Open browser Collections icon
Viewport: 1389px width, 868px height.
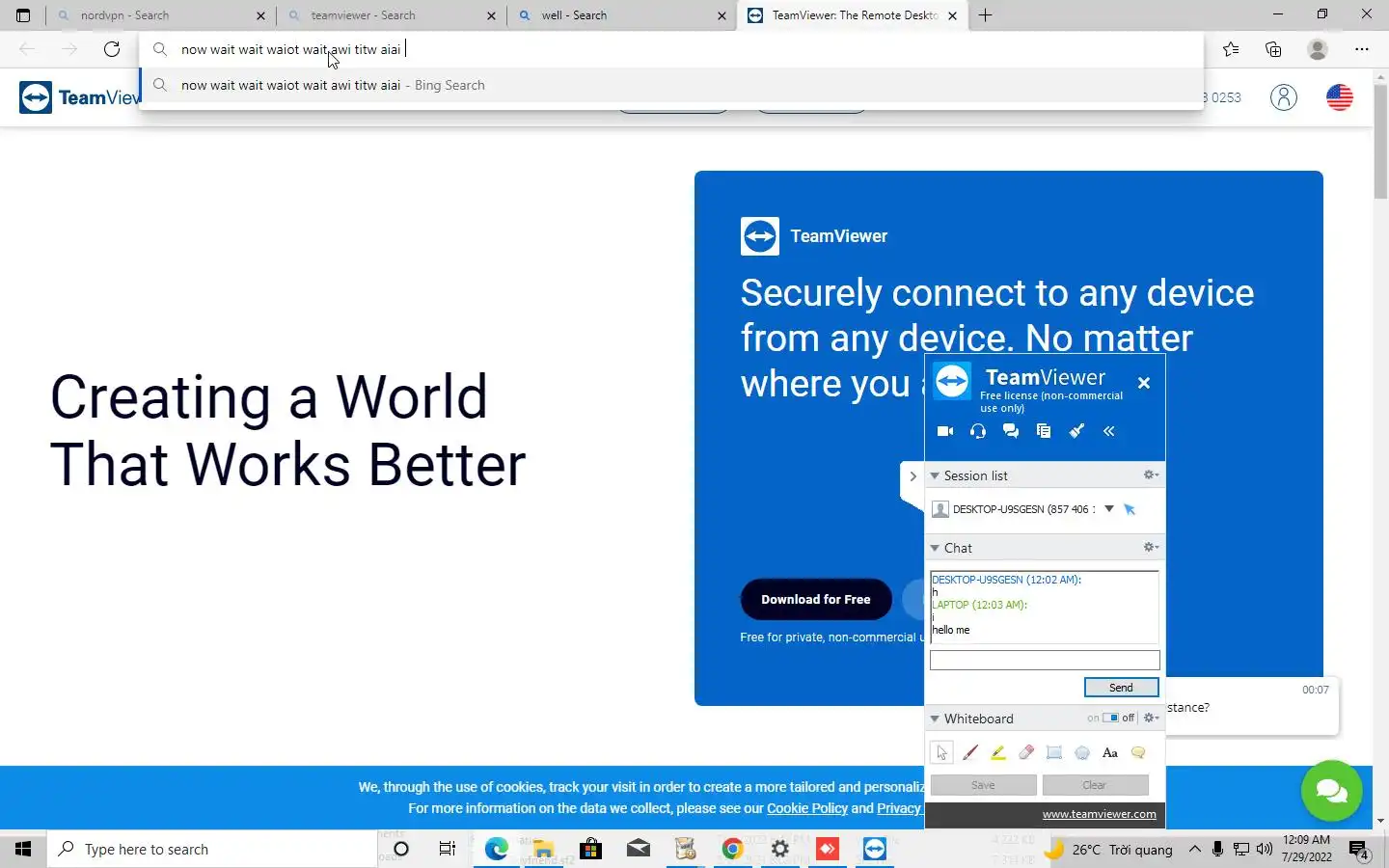(1273, 49)
